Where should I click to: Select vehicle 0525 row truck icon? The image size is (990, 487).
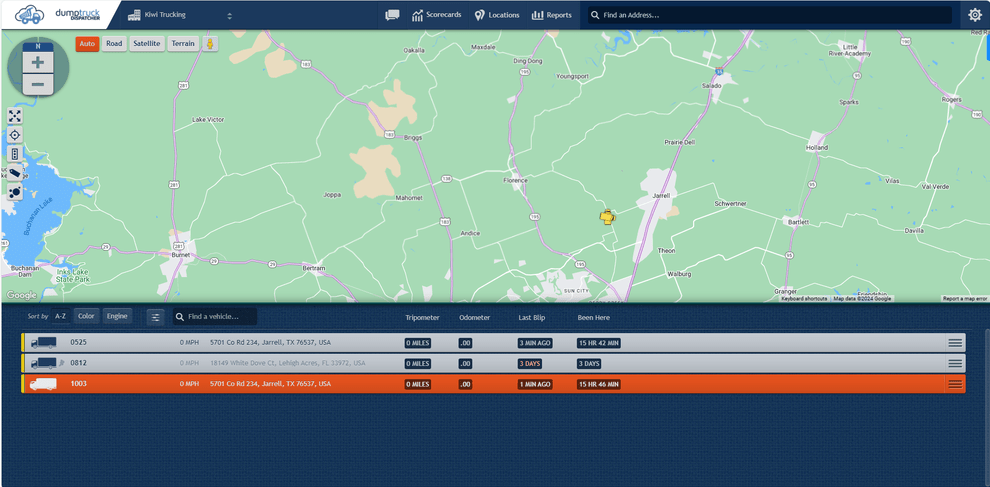[x=44, y=343]
